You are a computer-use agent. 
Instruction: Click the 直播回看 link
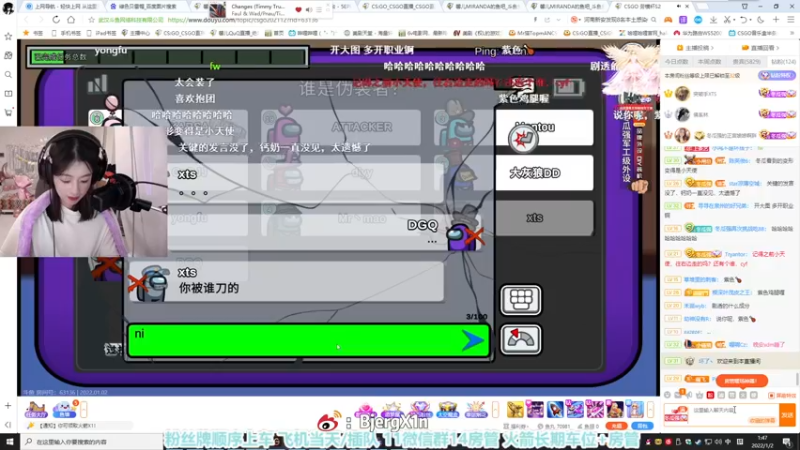pyautogui.click(x=761, y=48)
